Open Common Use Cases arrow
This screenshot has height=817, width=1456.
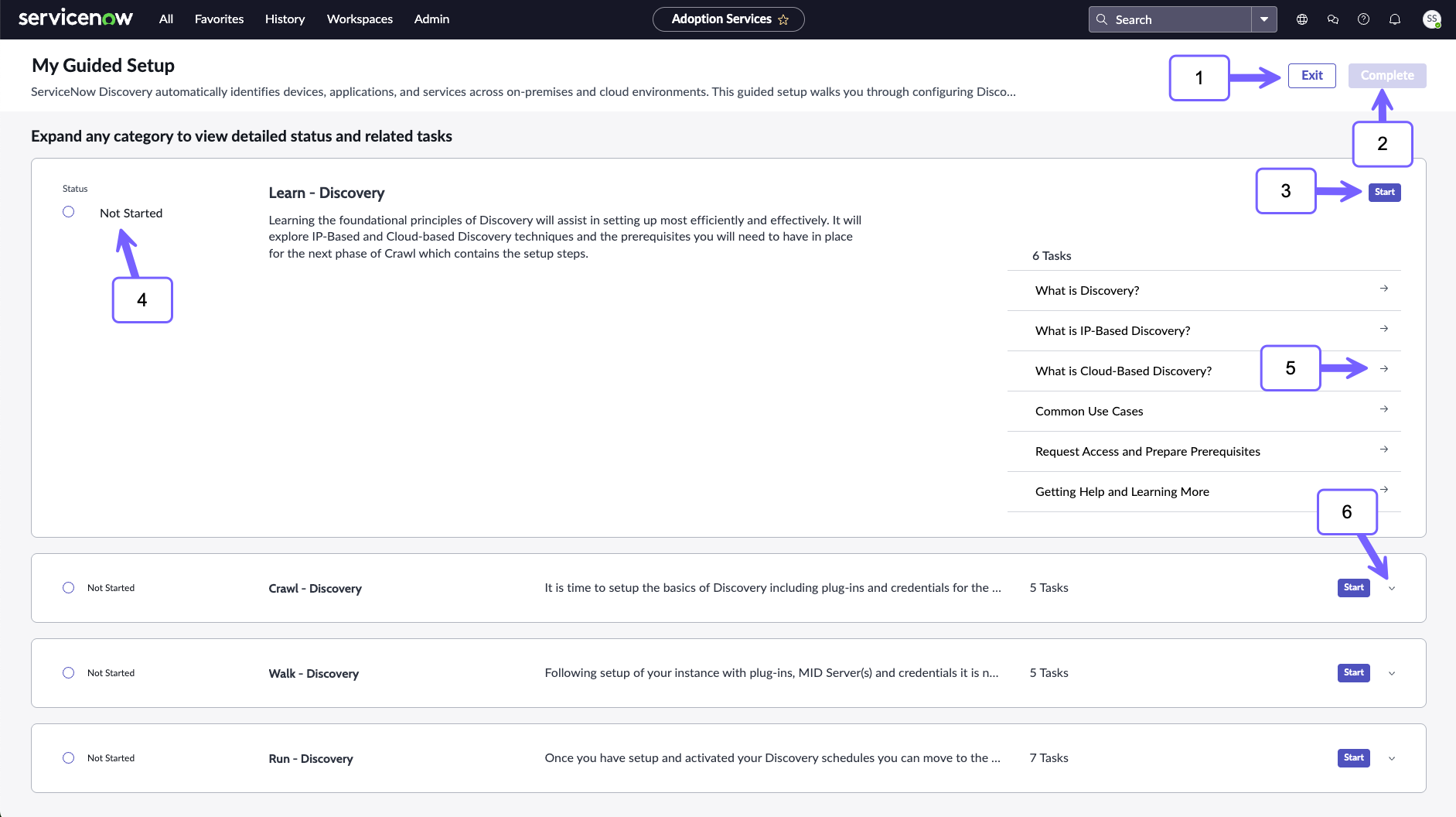pyautogui.click(x=1384, y=409)
